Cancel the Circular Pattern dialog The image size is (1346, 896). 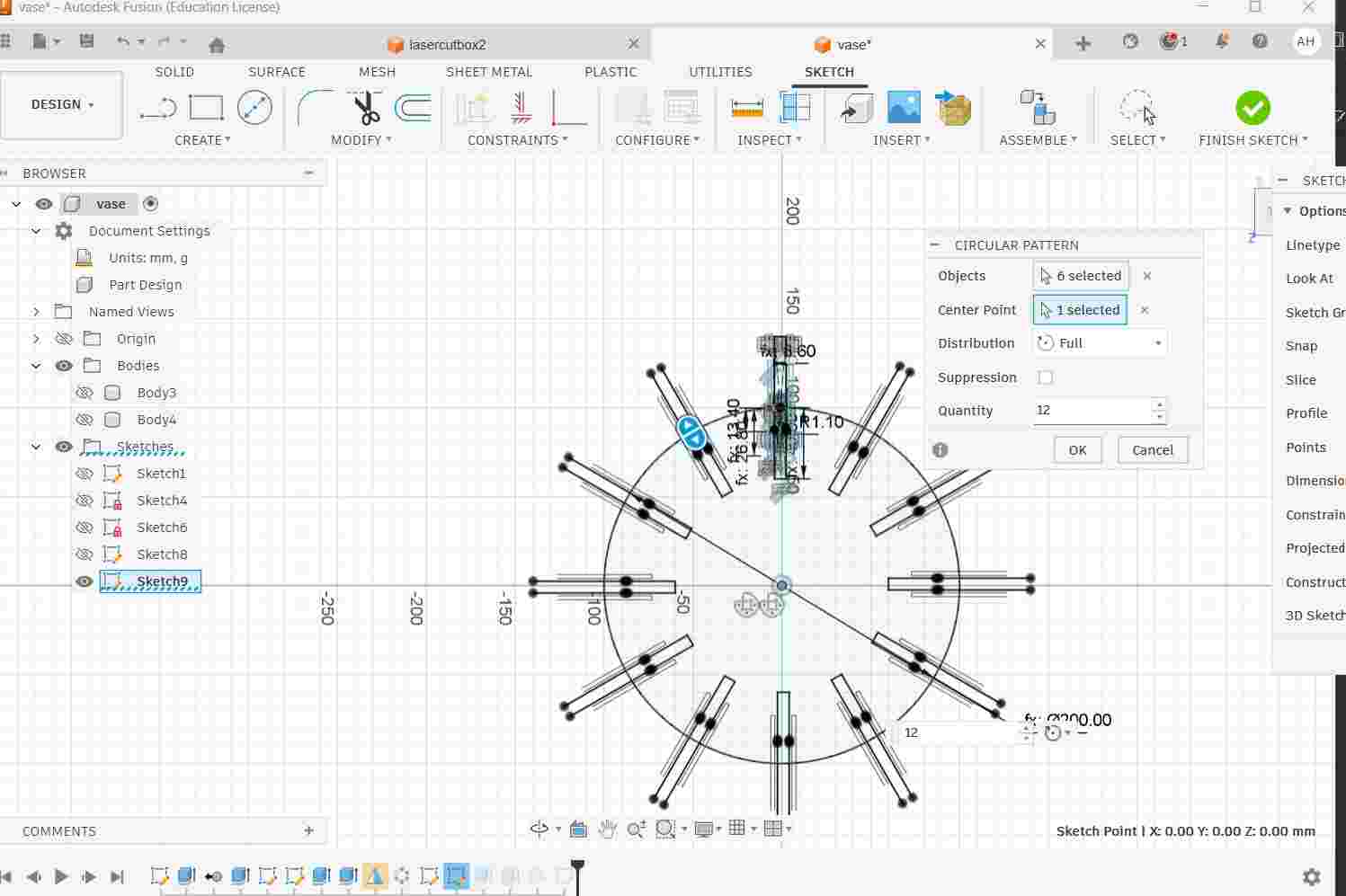click(1153, 450)
